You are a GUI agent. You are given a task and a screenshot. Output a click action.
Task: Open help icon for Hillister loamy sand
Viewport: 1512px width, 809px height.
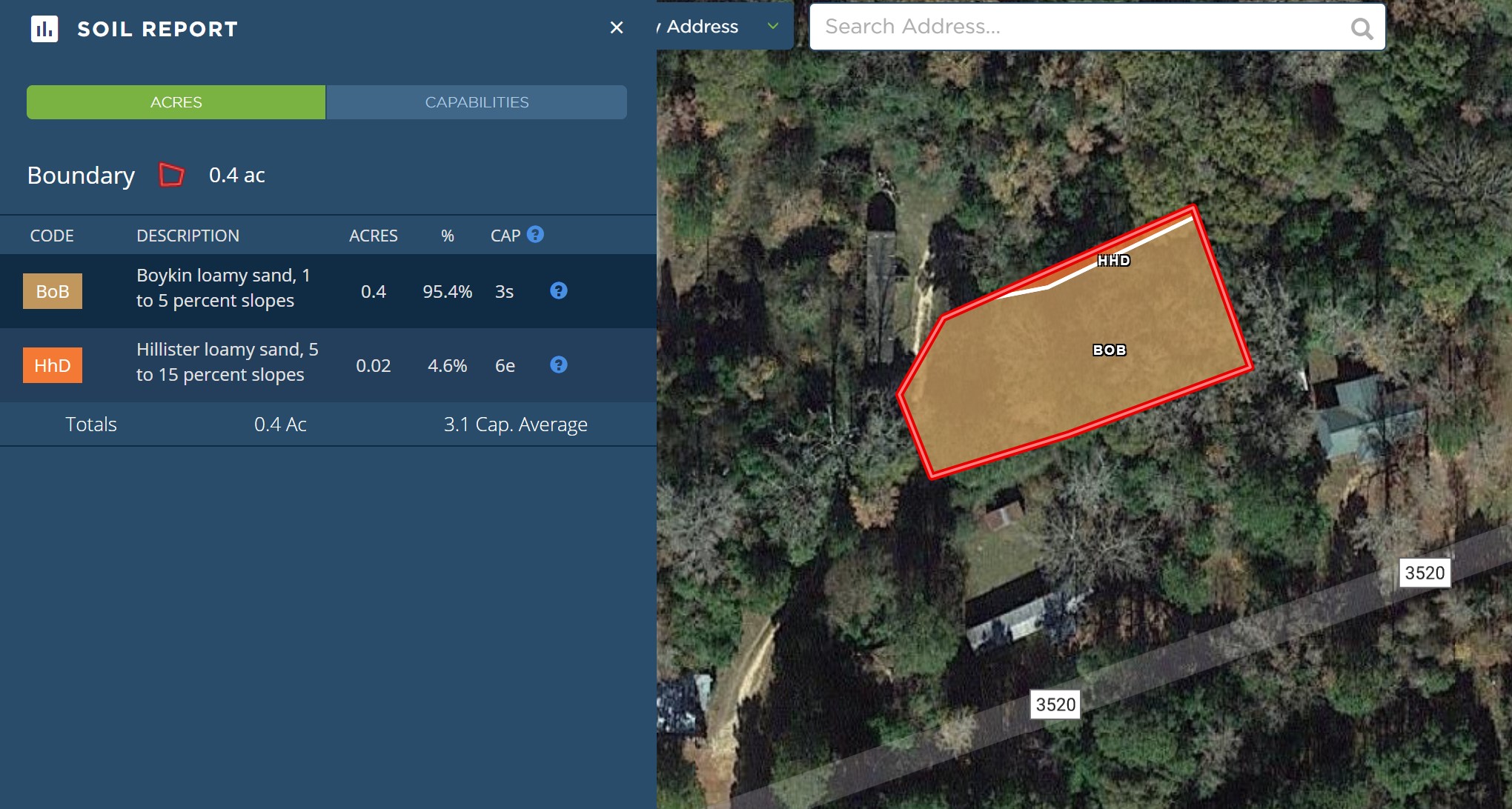point(559,364)
